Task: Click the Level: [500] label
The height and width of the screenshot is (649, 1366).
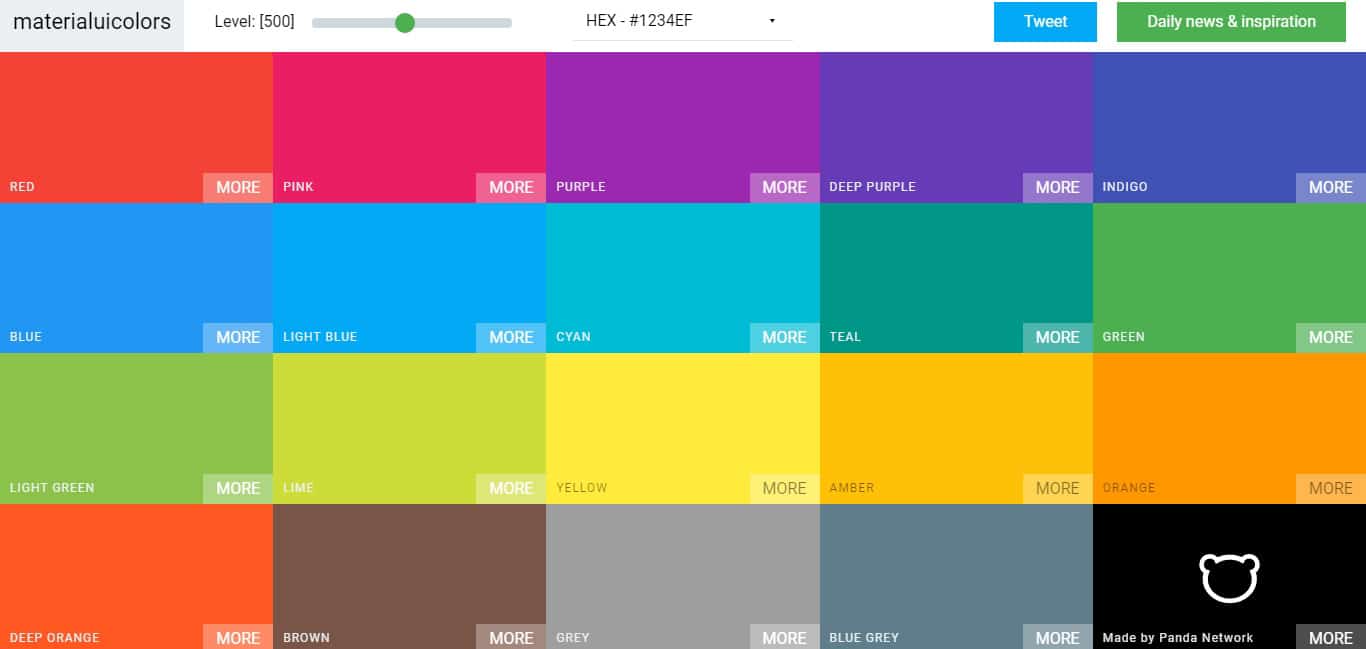Action: (255, 21)
